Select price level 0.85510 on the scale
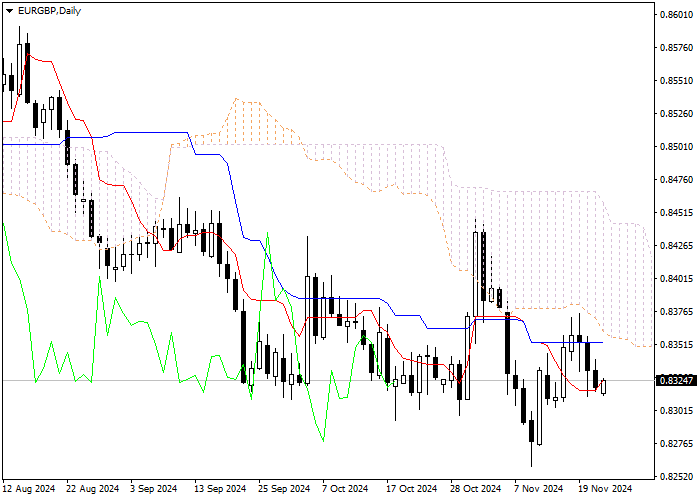Viewport: 700px width, 500px height. (677, 81)
